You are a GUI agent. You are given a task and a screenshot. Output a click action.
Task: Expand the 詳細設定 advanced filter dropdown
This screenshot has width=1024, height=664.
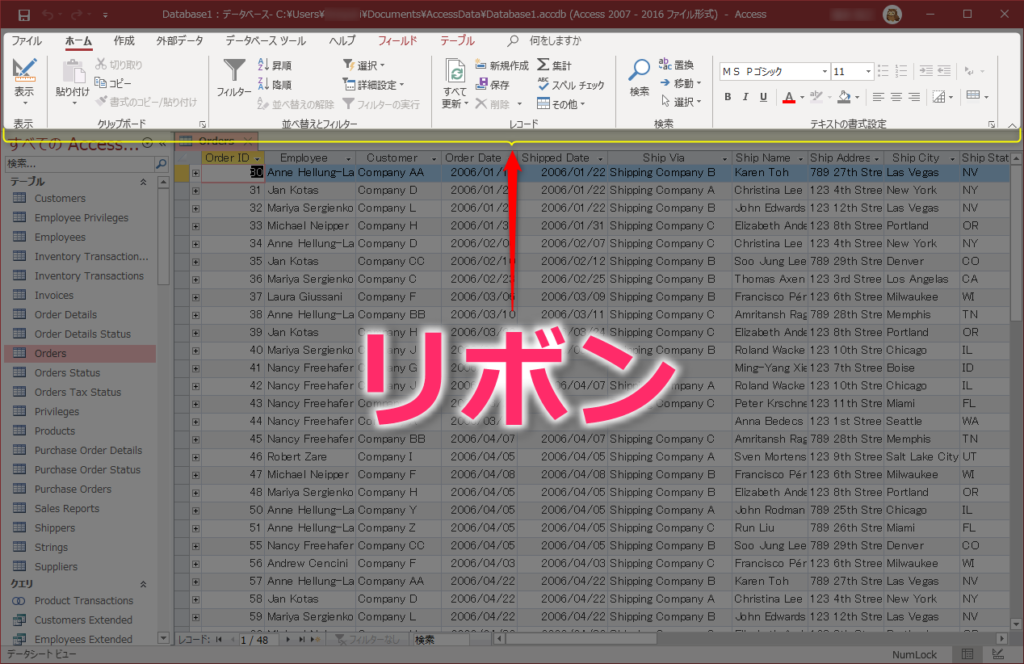click(x=403, y=84)
